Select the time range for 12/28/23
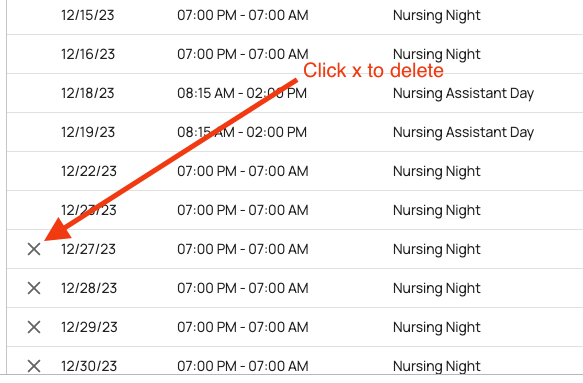The width and height of the screenshot is (583, 383). pos(243,288)
